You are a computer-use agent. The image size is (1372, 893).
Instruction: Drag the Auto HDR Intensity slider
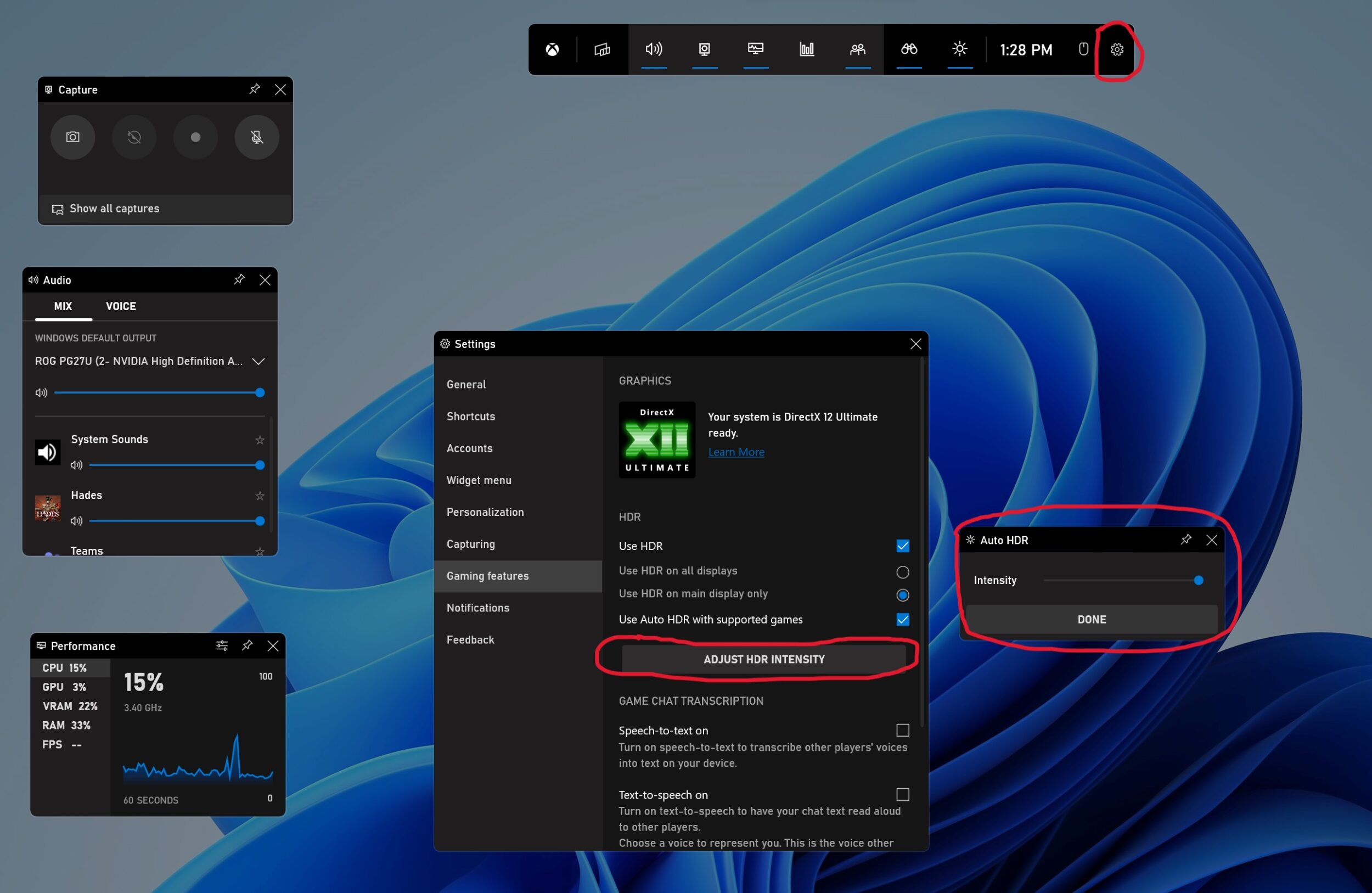tap(1198, 579)
